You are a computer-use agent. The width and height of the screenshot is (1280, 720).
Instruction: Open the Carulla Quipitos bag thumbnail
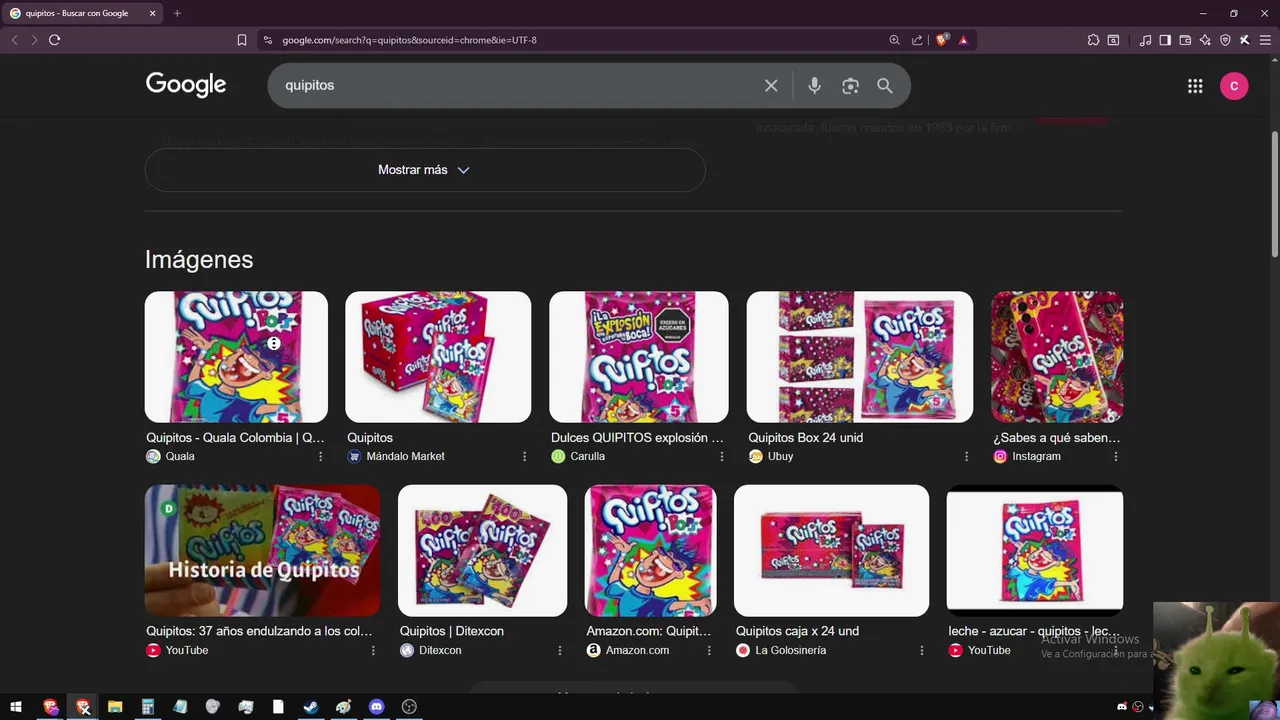[639, 357]
